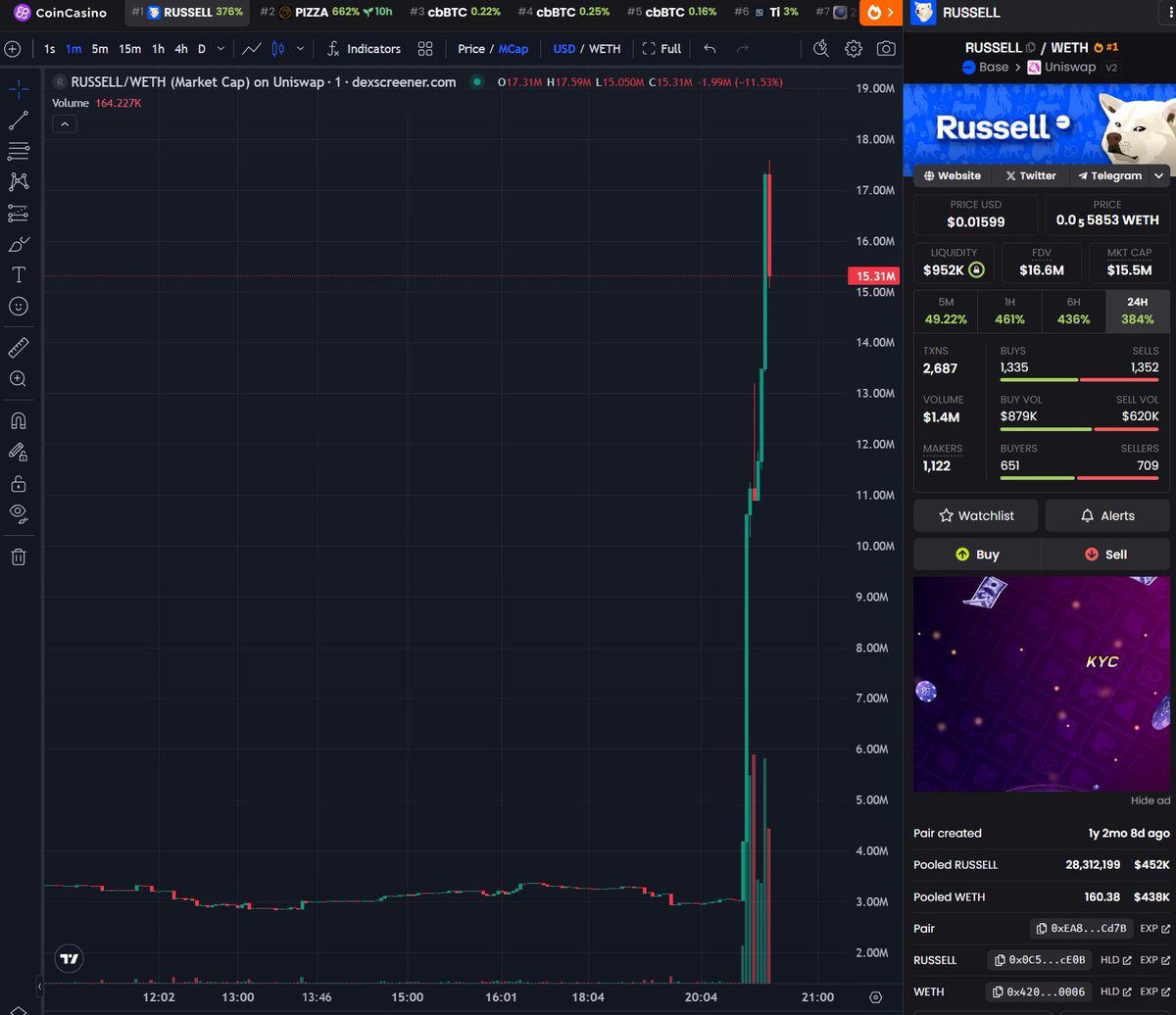The width and height of the screenshot is (1176, 1015).
Task: Select the trend line drawing tool
Action: [x=19, y=121]
